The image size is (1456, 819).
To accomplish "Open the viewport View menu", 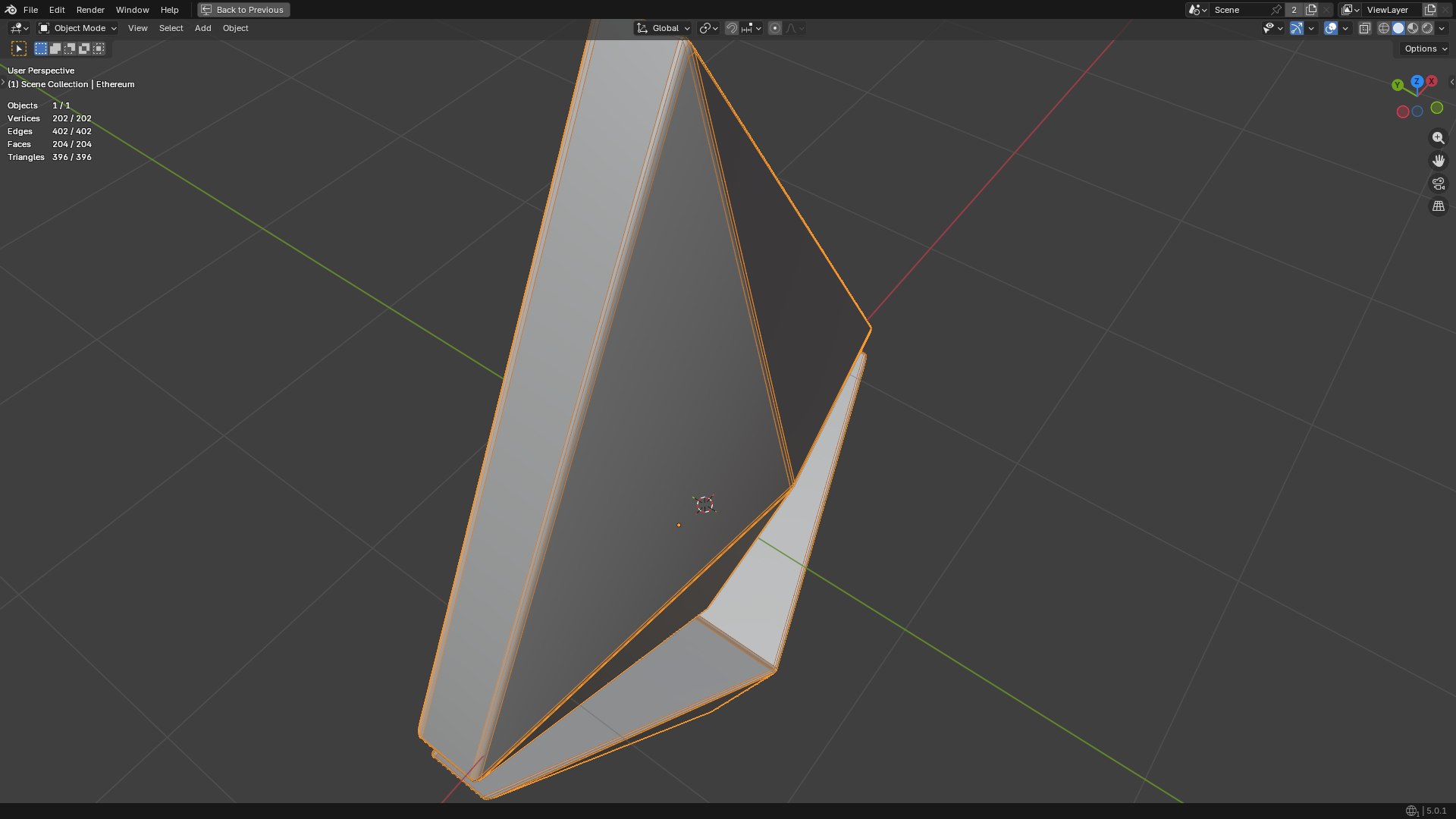I will click(x=137, y=28).
